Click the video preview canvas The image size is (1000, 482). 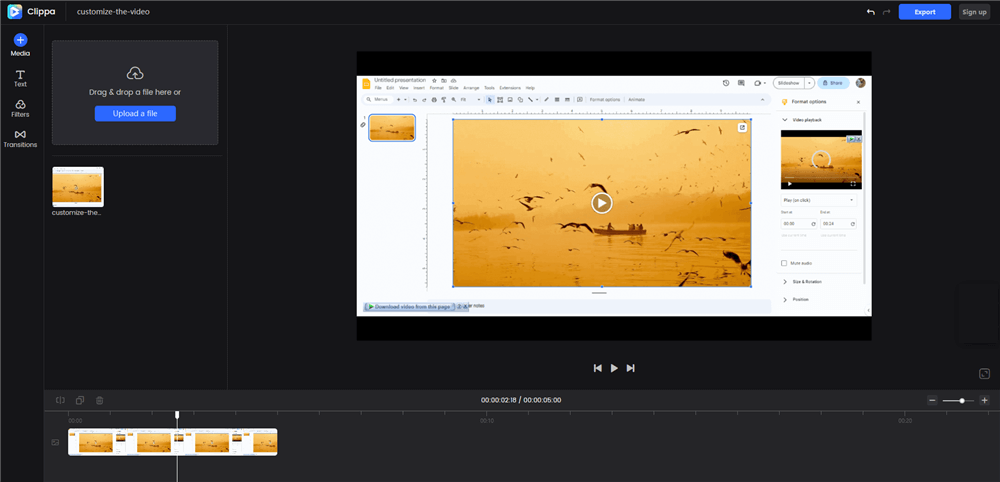pyautogui.click(x=614, y=196)
